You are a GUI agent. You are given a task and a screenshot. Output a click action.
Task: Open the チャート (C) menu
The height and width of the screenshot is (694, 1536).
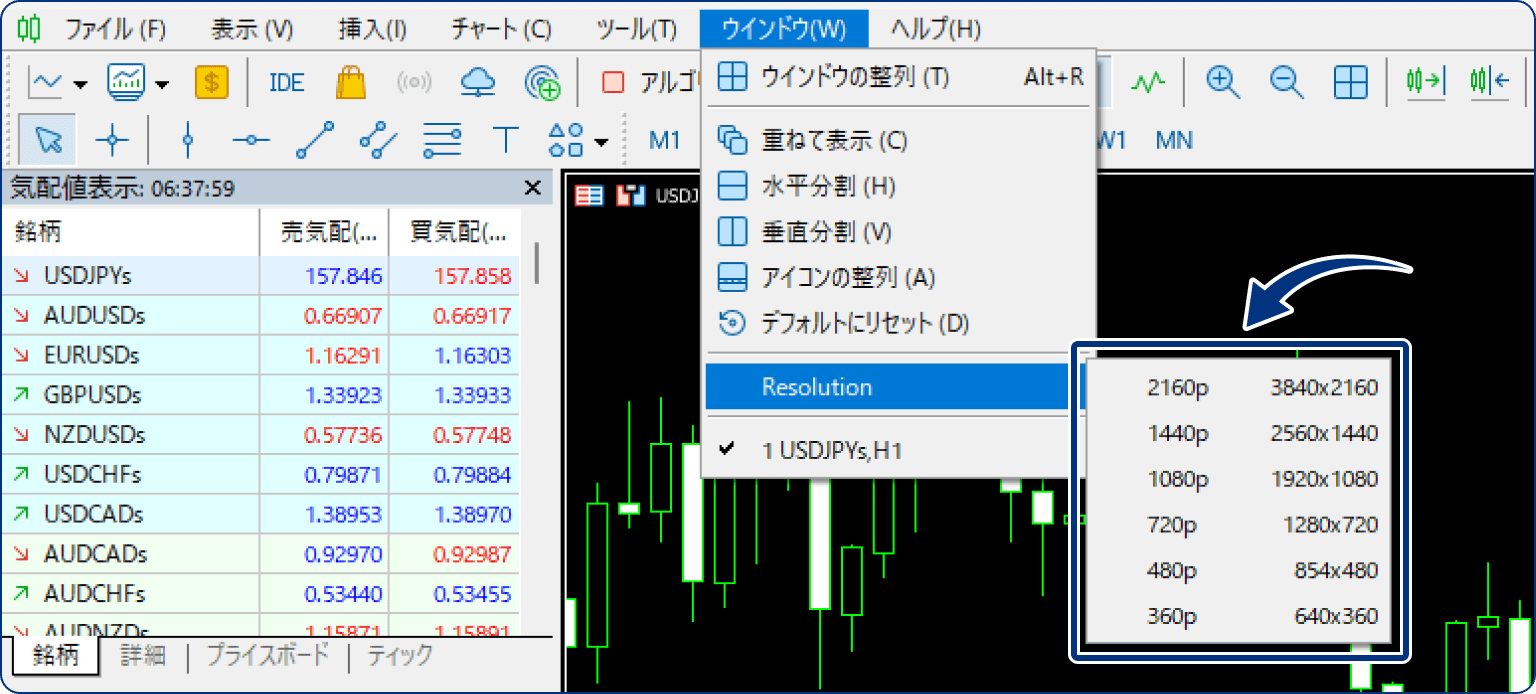coord(501,29)
